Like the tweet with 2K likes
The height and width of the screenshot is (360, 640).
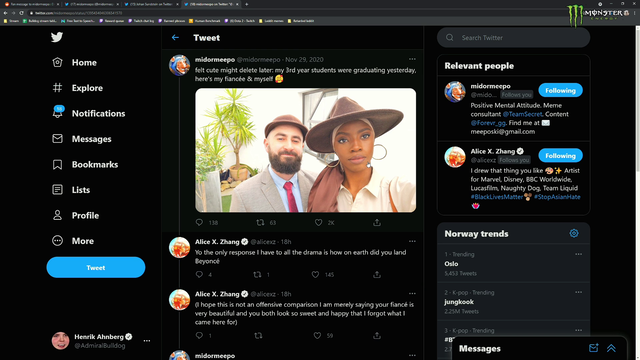tap(318, 222)
